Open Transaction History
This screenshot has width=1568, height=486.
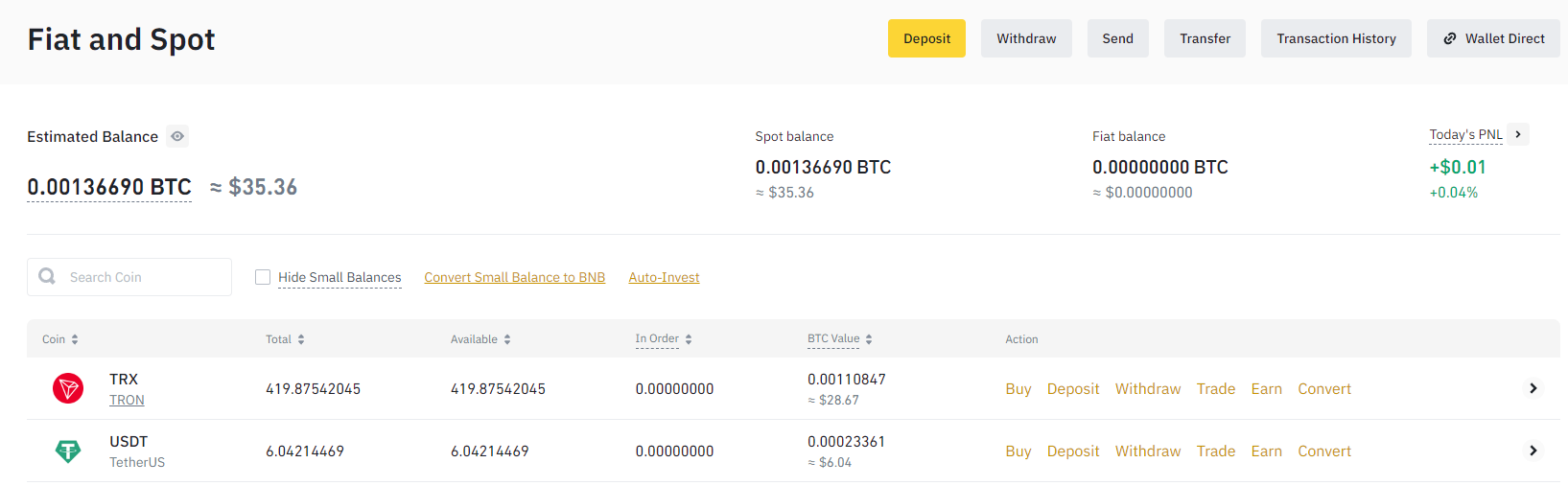point(1336,38)
